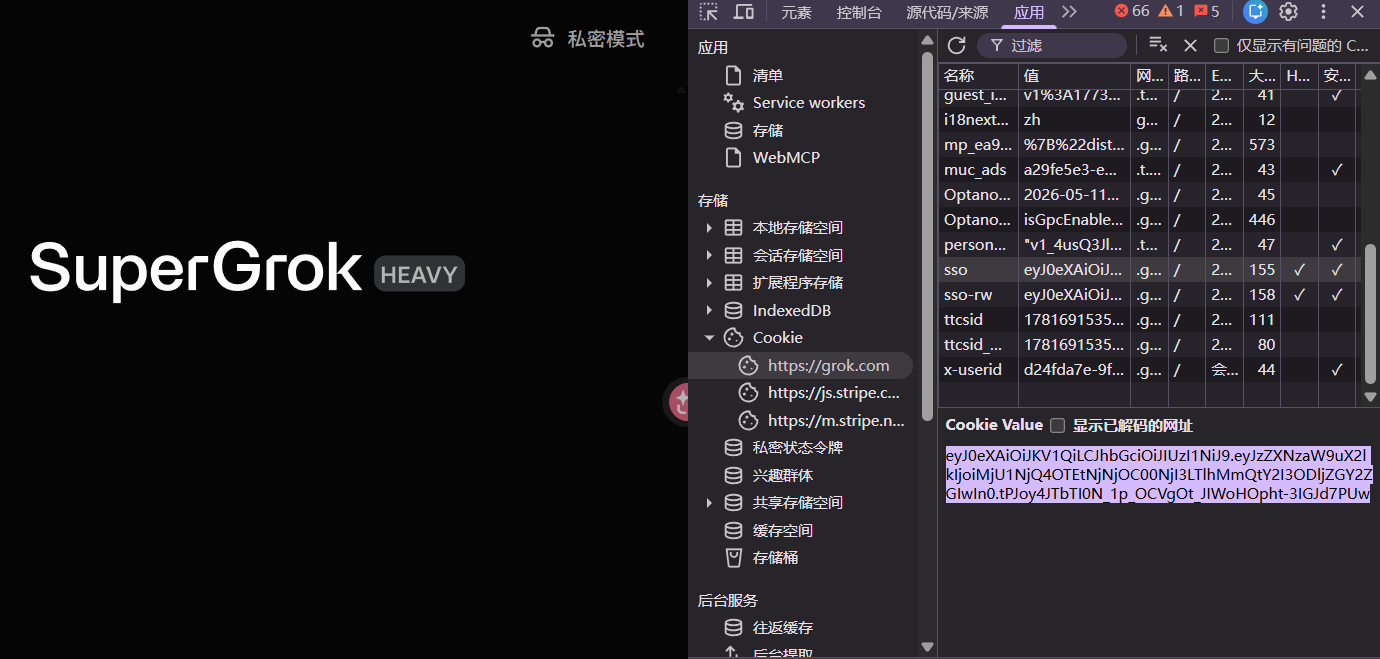
Task: Toggle 显示已解码的网址 checkbox
Action: click(1057, 425)
